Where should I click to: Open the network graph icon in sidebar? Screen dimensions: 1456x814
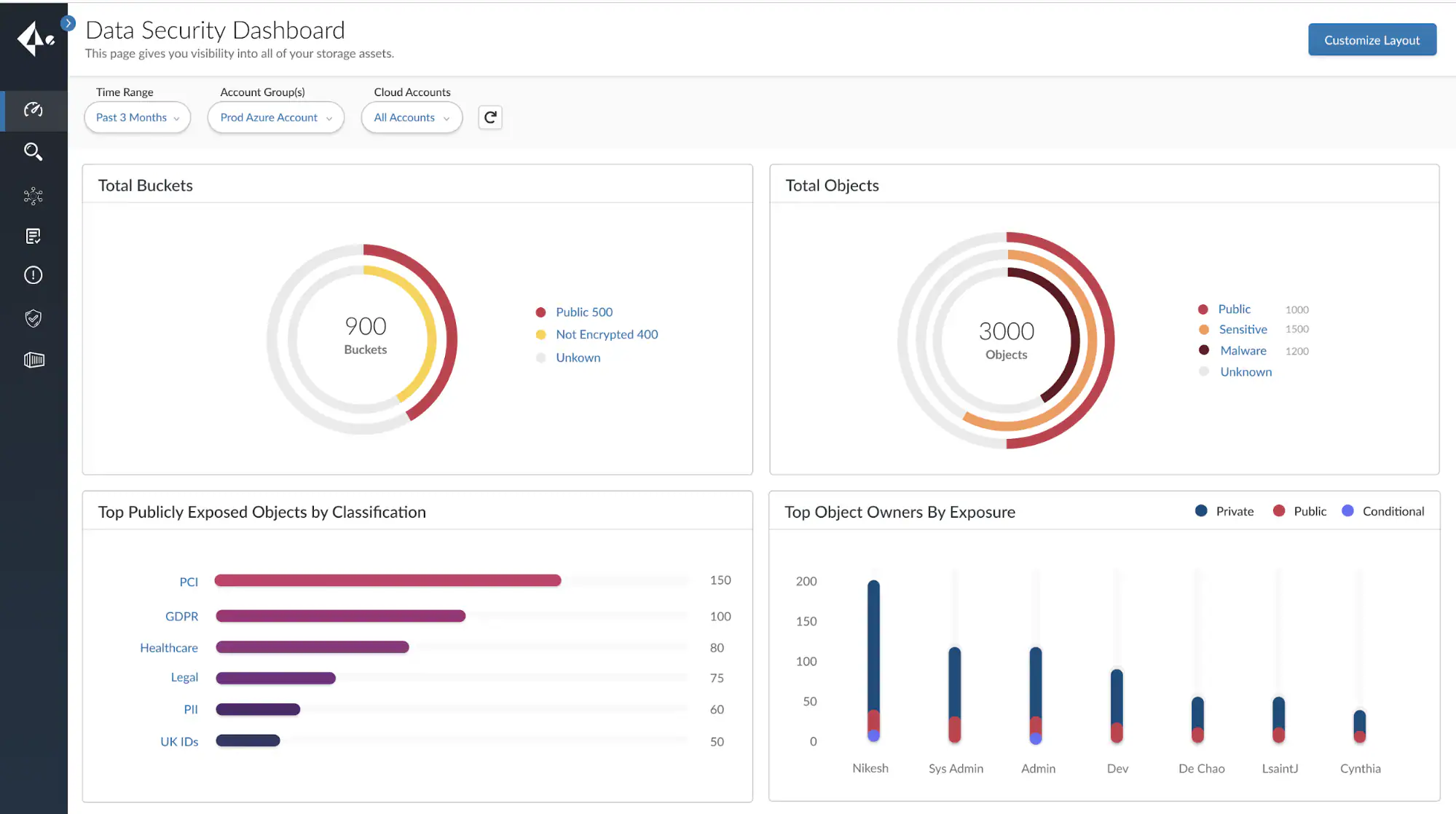click(x=33, y=194)
